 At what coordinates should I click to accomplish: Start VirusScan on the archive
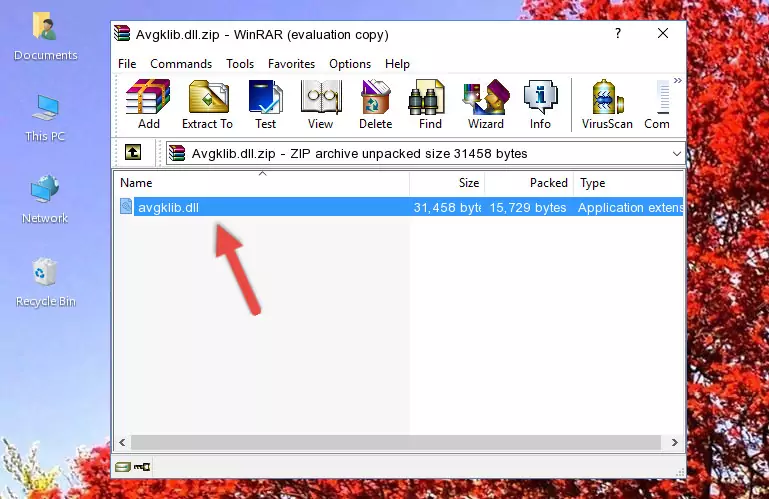(607, 105)
